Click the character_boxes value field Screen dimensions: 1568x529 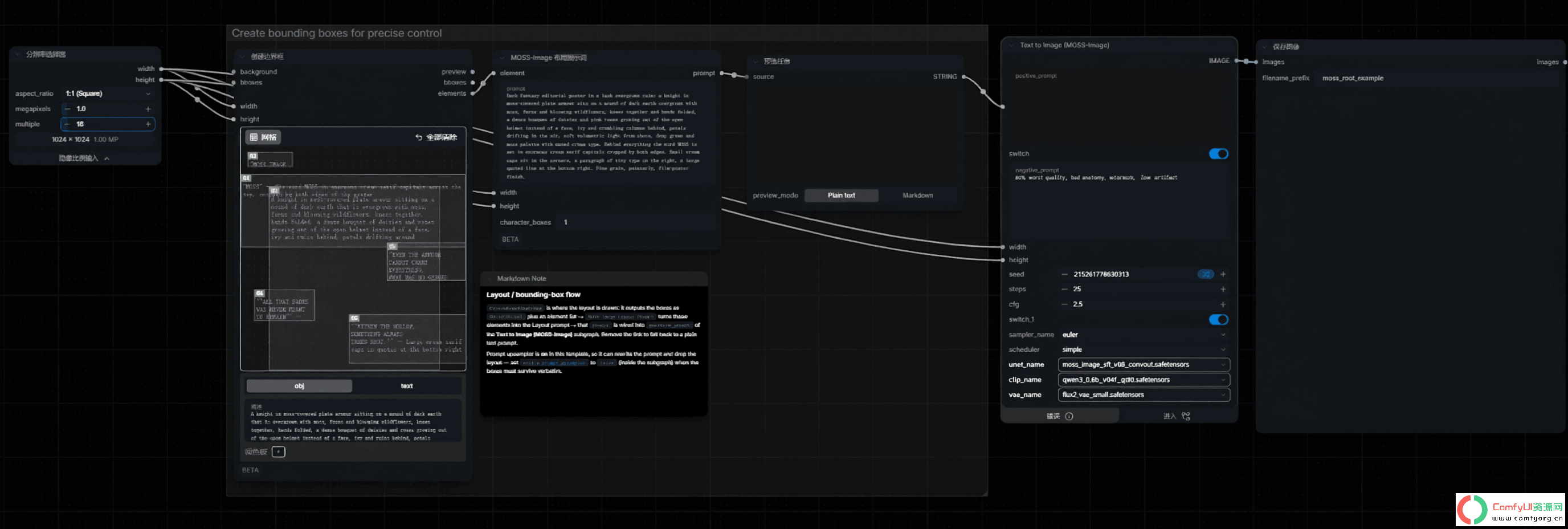point(636,223)
